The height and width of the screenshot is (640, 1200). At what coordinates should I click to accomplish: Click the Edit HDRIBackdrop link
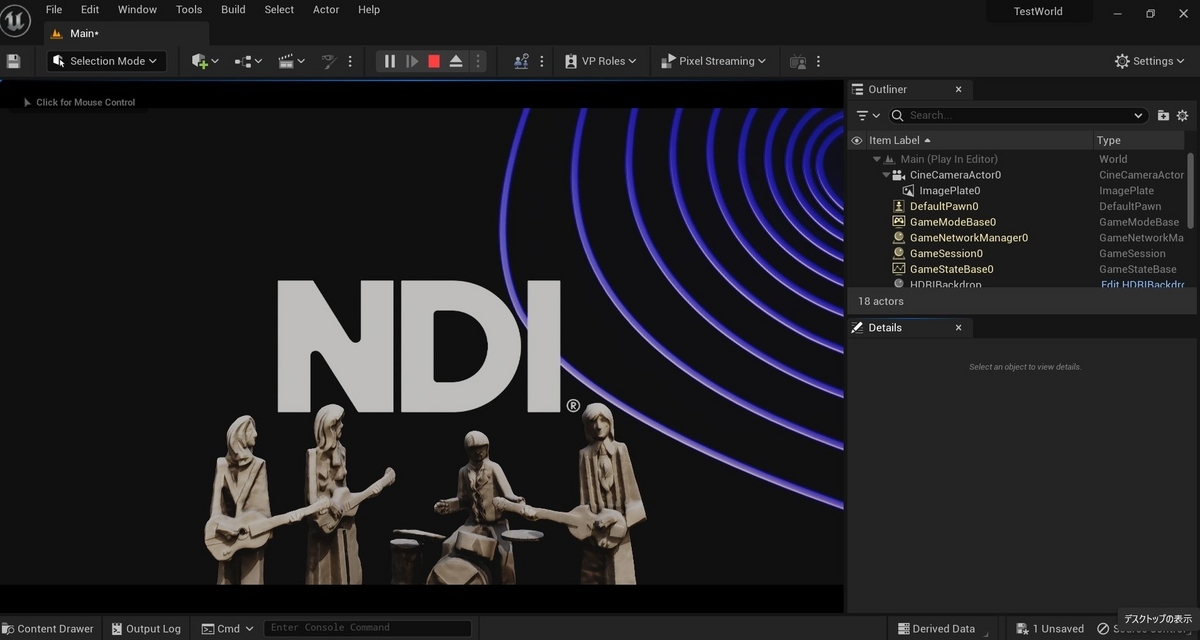pos(1142,285)
